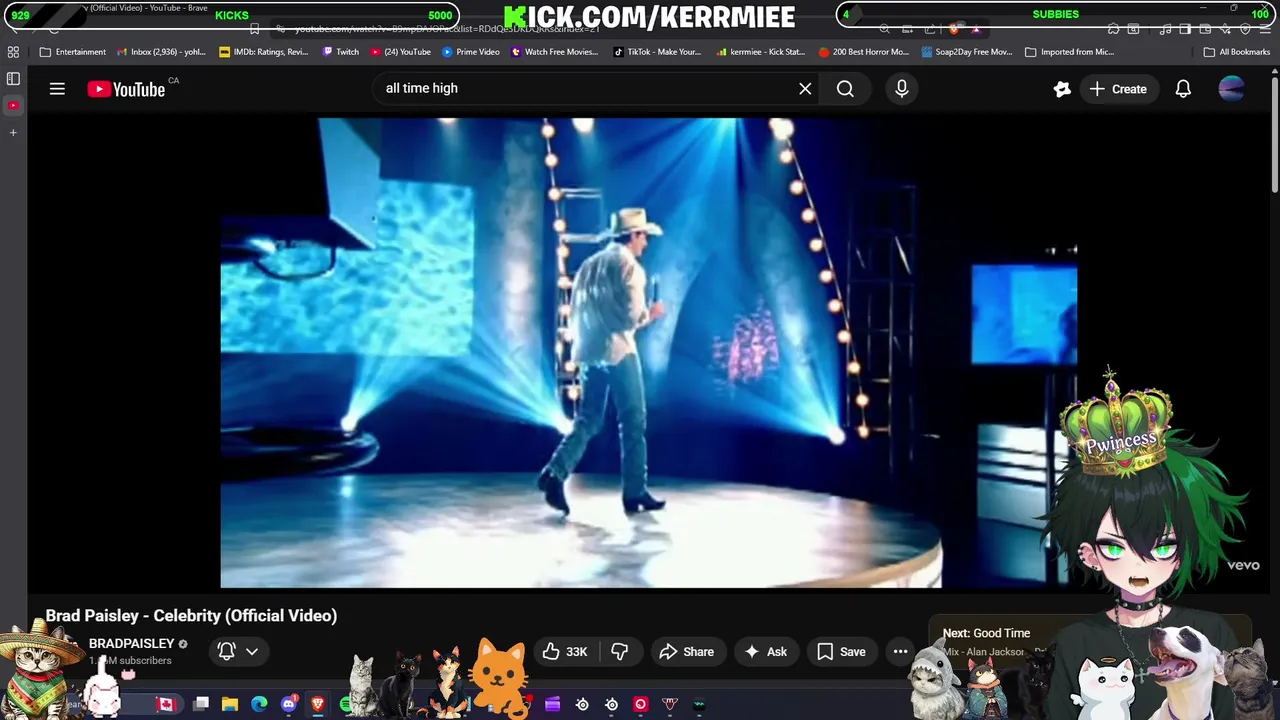The width and height of the screenshot is (1280, 720).
Task: Like the Brad Paisley video
Action: pyautogui.click(x=565, y=652)
